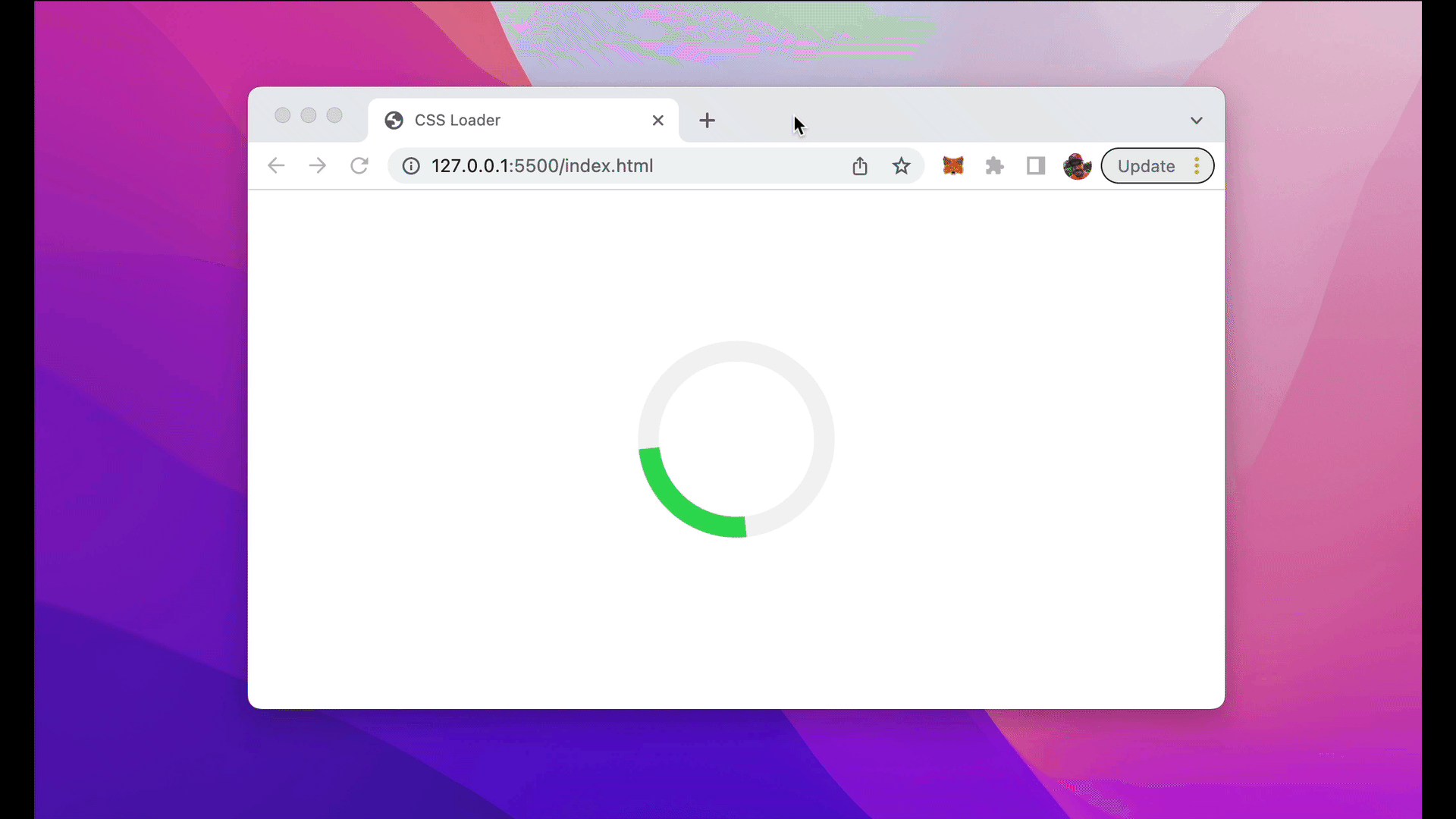Screen dimensions: 1456x819
Task: Click the Firefox extension icon
Action: pos(952,166)
